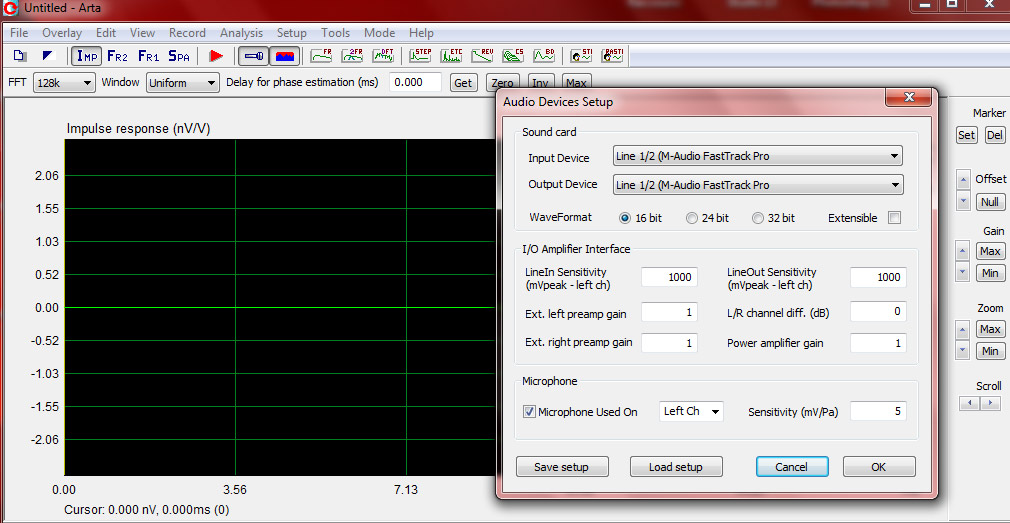The height and width of the screenshot is (523, 1010).
Task: Click the new file icon in toolbar
Action: (20, 56)
